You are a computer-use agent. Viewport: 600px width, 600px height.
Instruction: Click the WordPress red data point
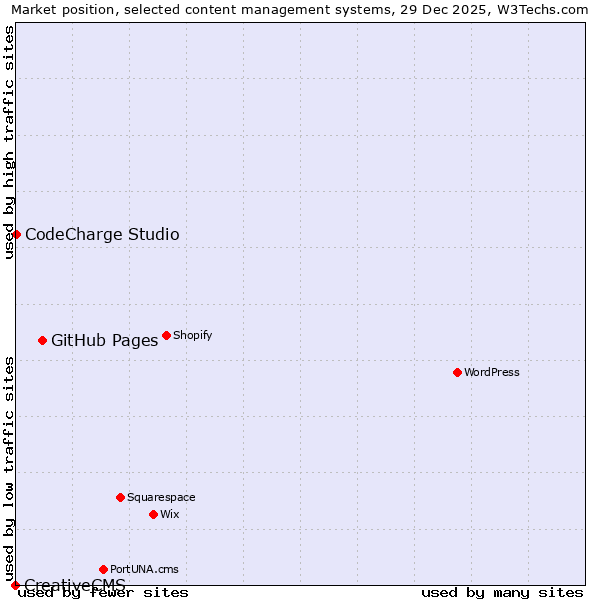pyautogui.click(x=457, y=372)
